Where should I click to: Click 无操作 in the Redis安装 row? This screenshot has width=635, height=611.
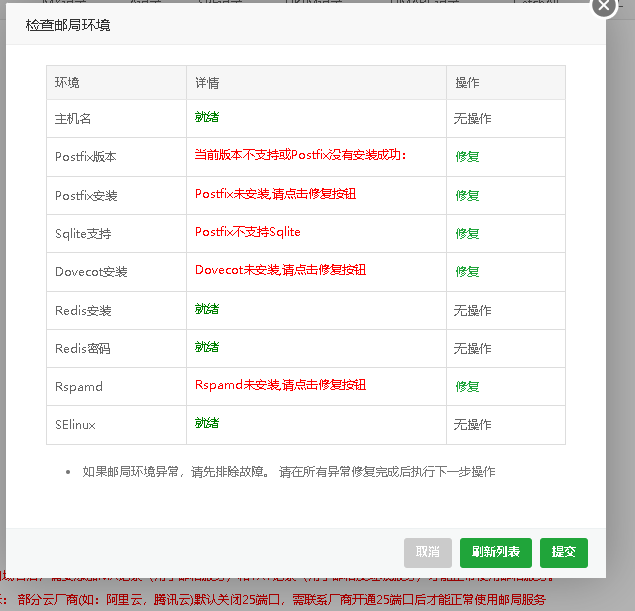472,311
